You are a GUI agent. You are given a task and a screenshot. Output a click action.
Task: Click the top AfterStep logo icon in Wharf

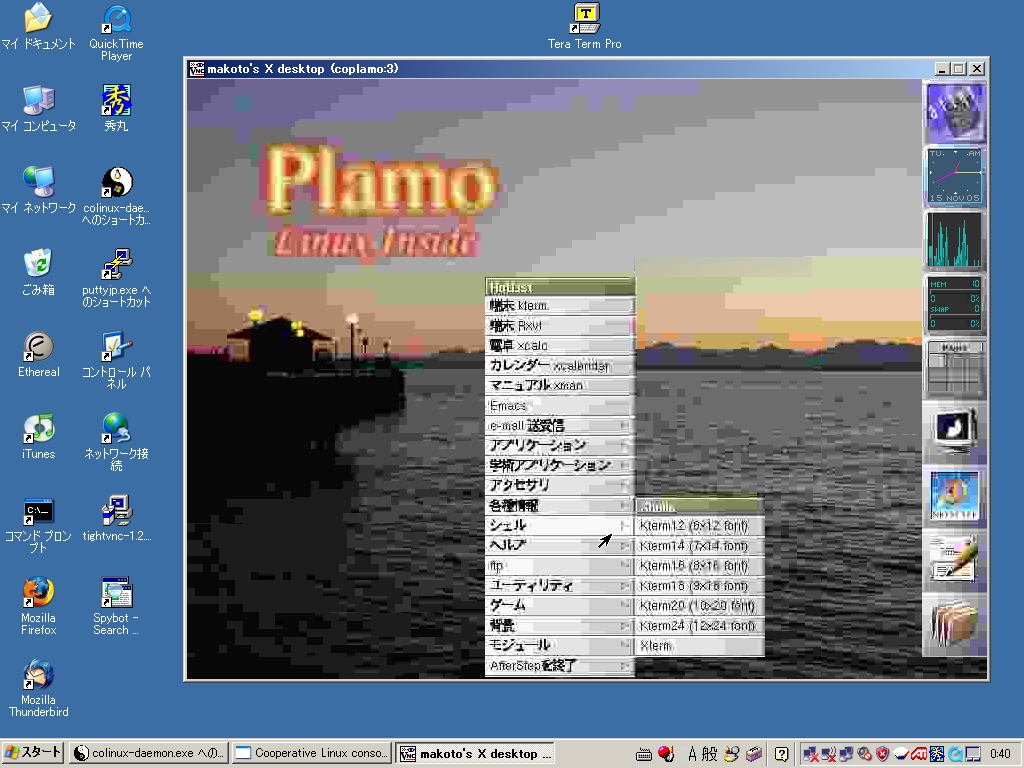coord(955,112)
